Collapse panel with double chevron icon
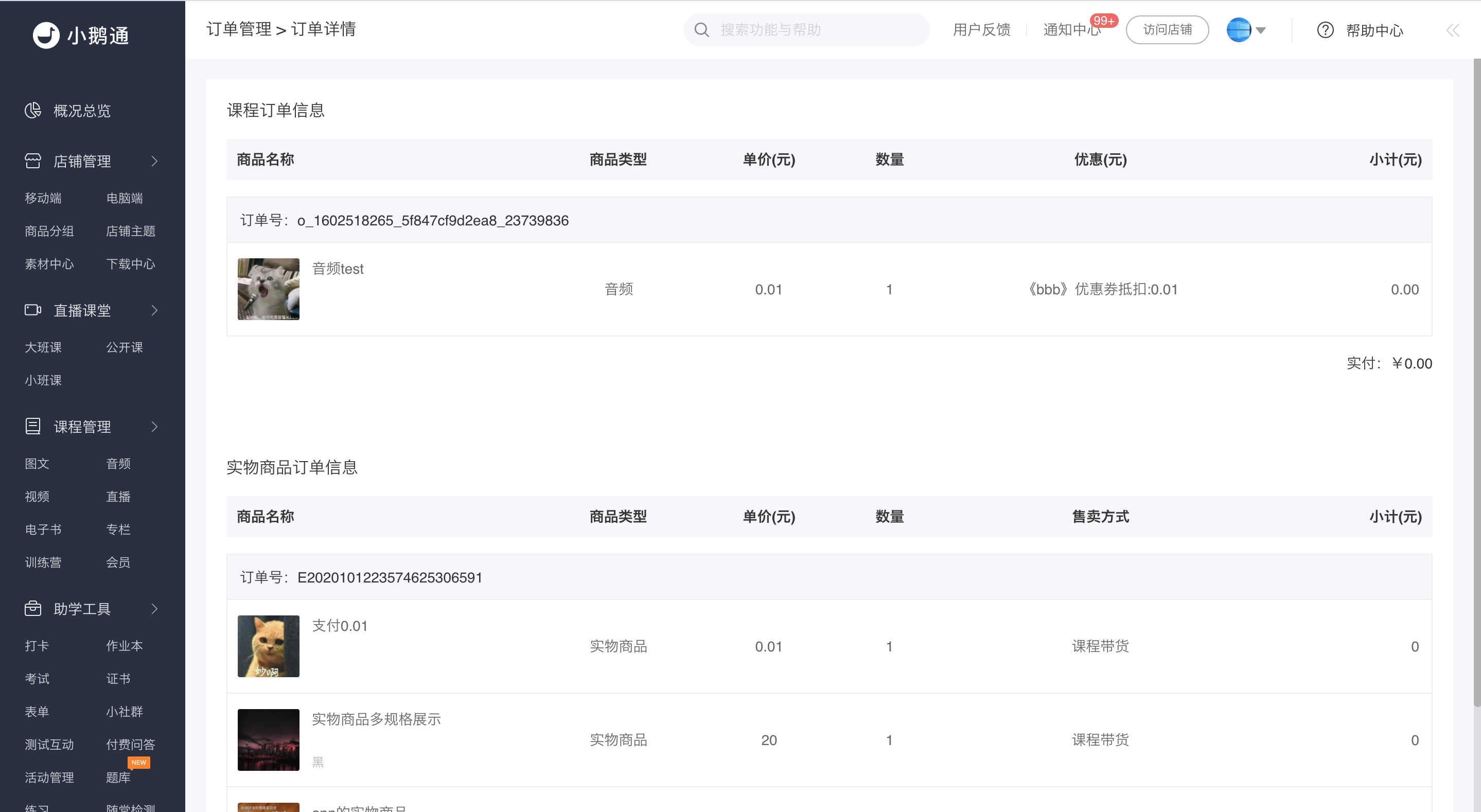 (x=1453, y=30)
